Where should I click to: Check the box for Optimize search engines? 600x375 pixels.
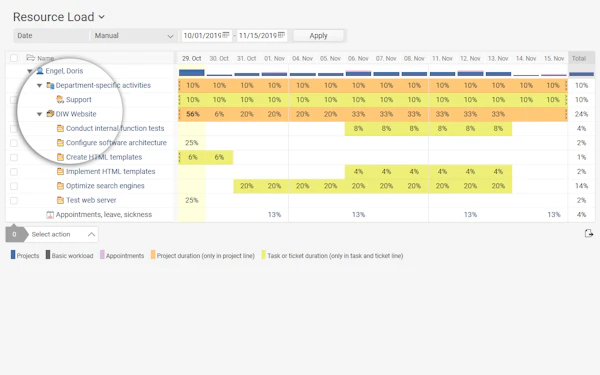[14, 186]
